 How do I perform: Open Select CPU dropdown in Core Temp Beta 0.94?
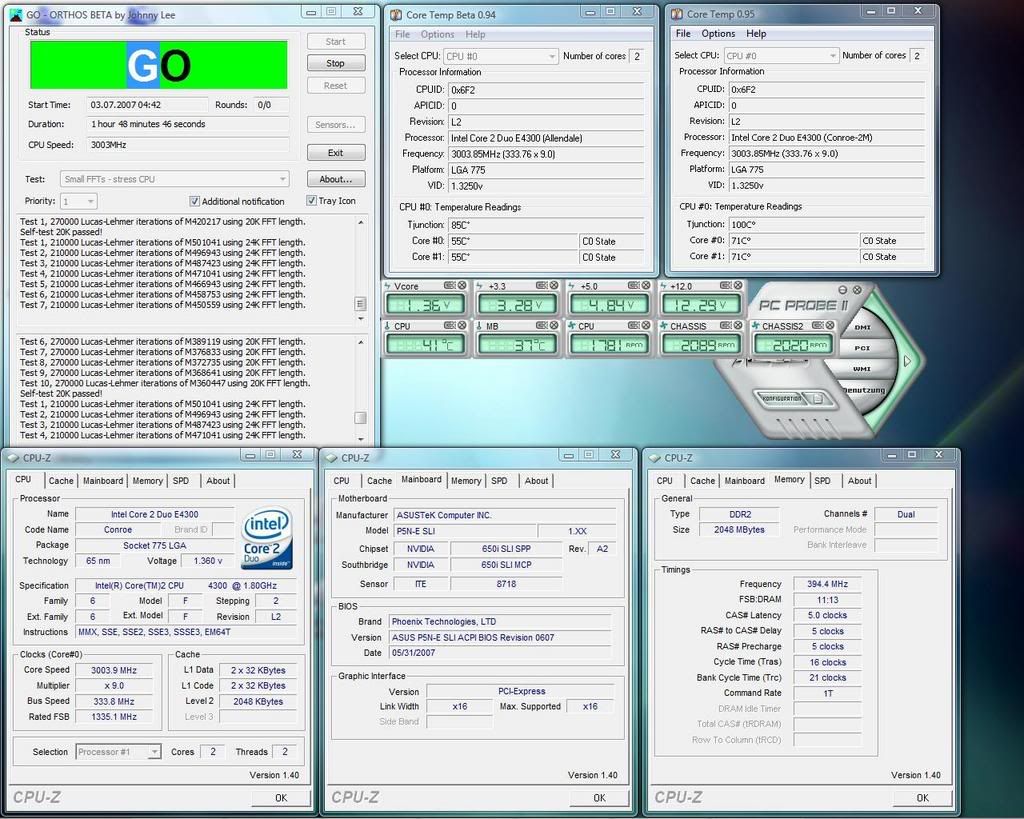click(x=501, y=56)
